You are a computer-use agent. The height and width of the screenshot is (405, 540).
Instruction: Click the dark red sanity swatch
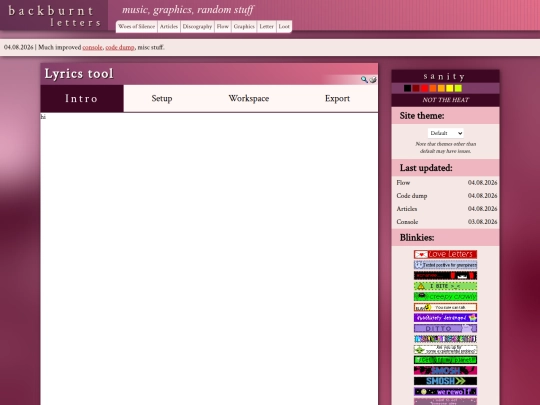(416, 89)
